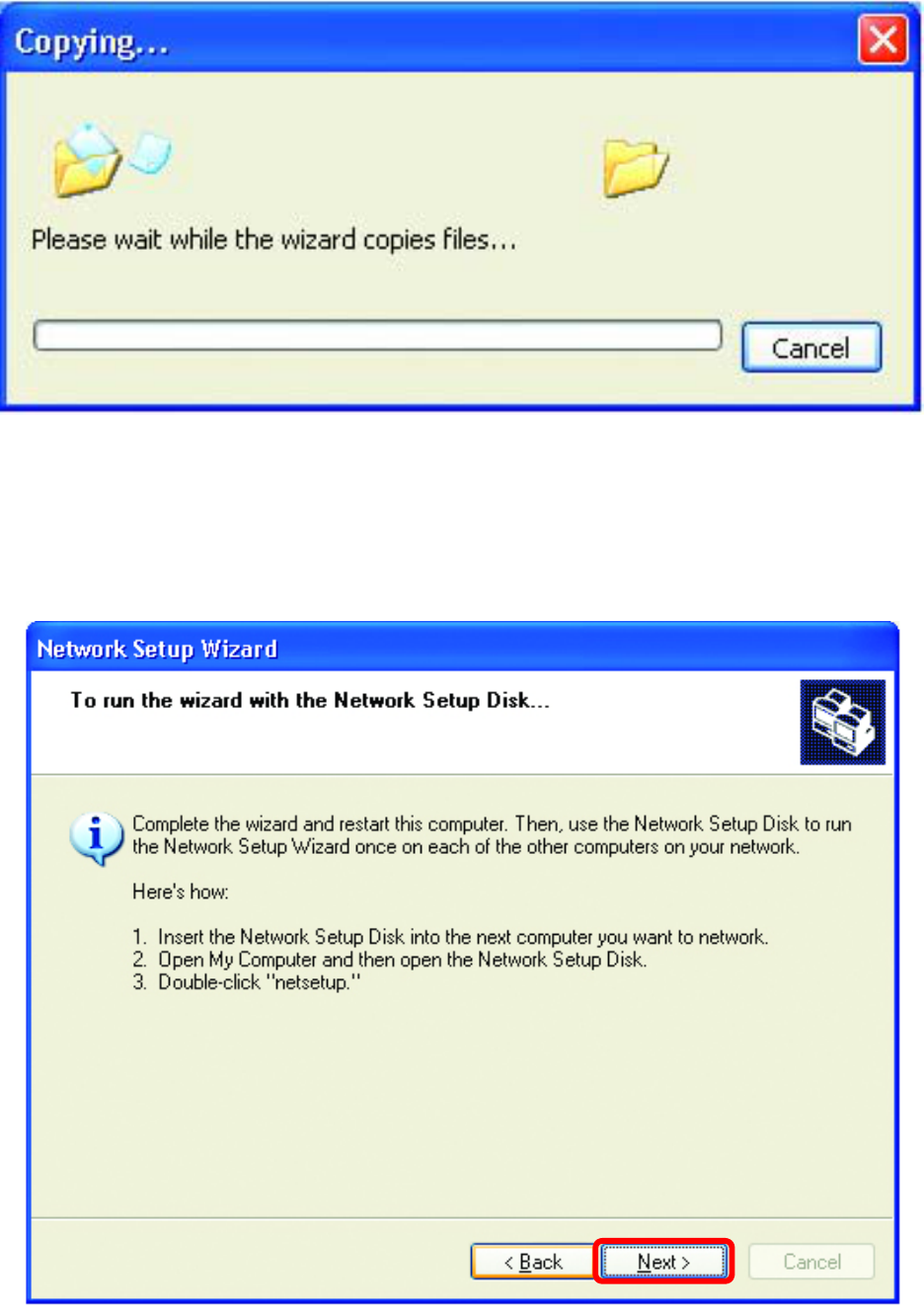The image size is (924, 1313).
Task: Click the network computers wizard icon
Action: [842, 722]
